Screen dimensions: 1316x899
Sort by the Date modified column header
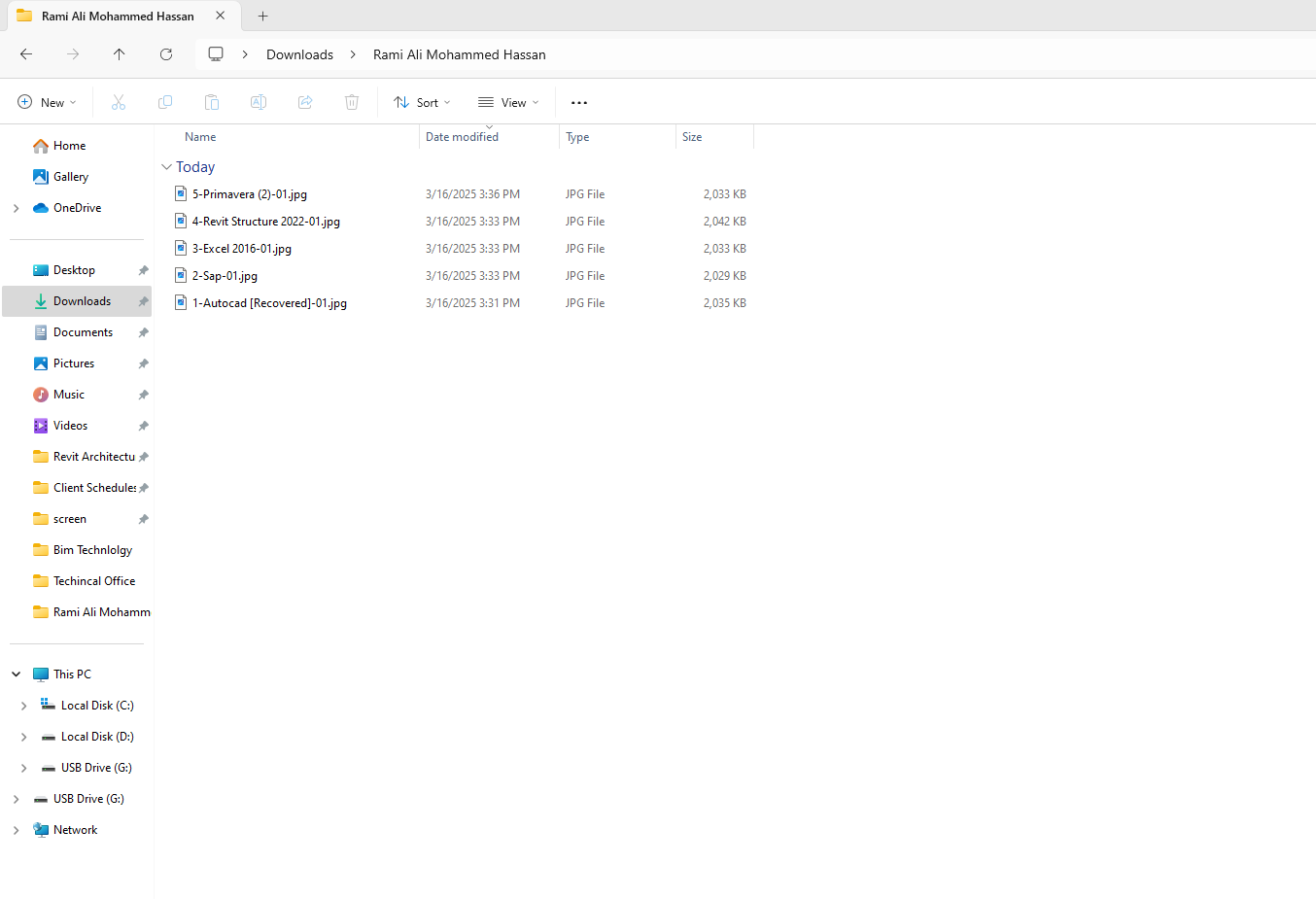[x=462, y=137]
